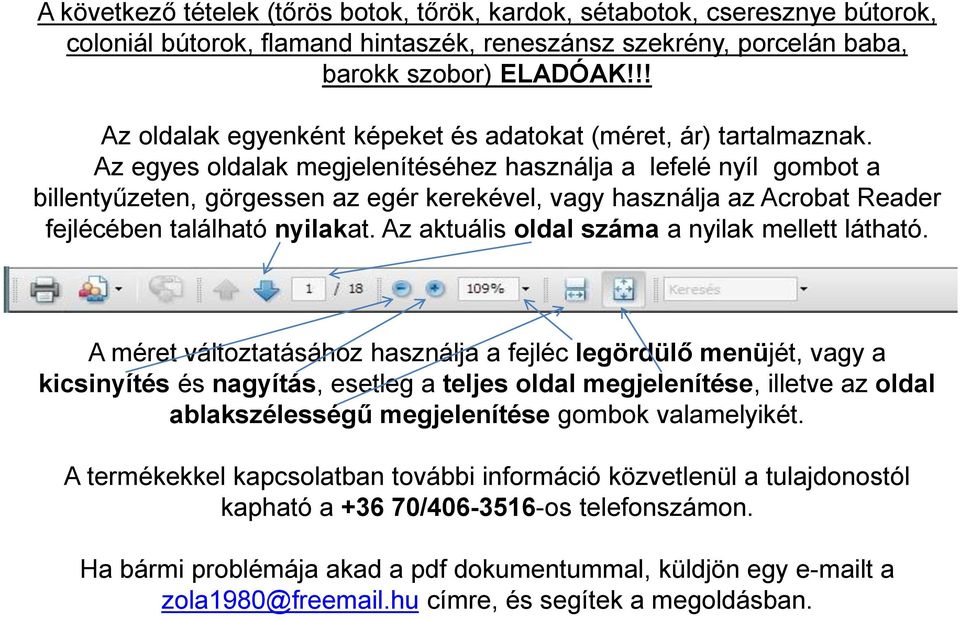
Task: Click the bold word ELADÓAK!!!
Action: [x=576, y=74]
